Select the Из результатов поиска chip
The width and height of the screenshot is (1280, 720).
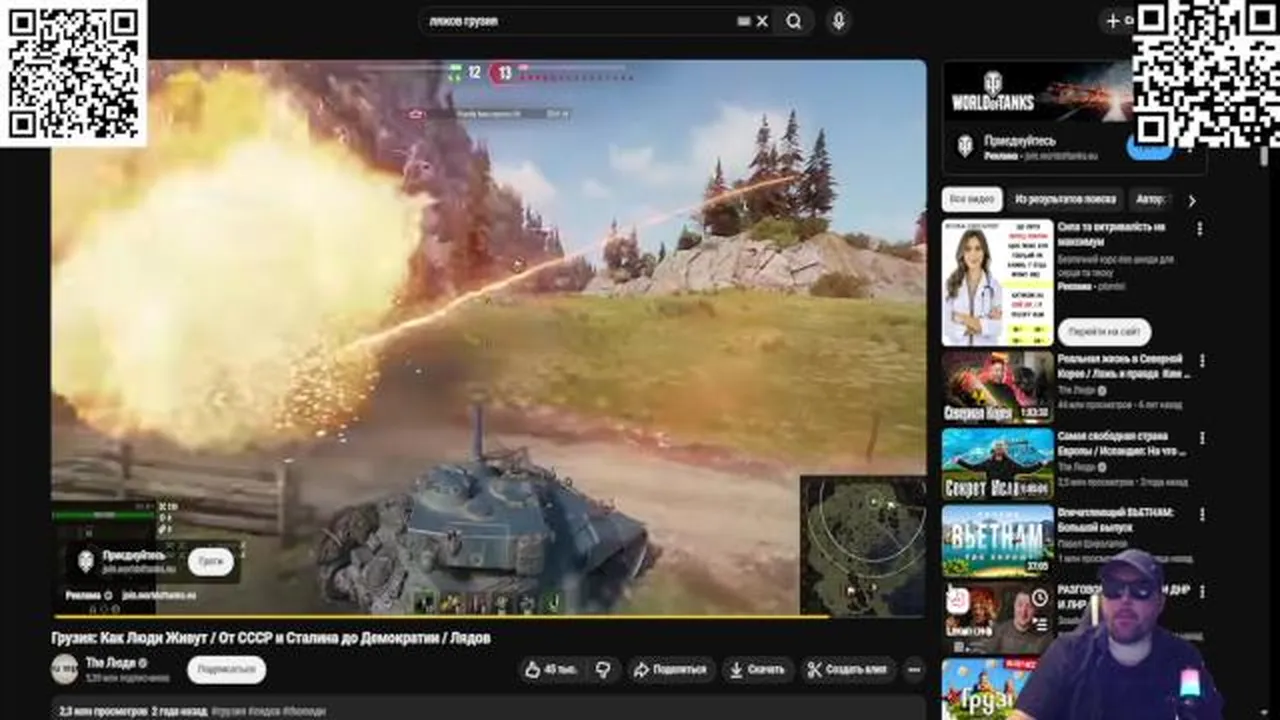(1064, 200)
